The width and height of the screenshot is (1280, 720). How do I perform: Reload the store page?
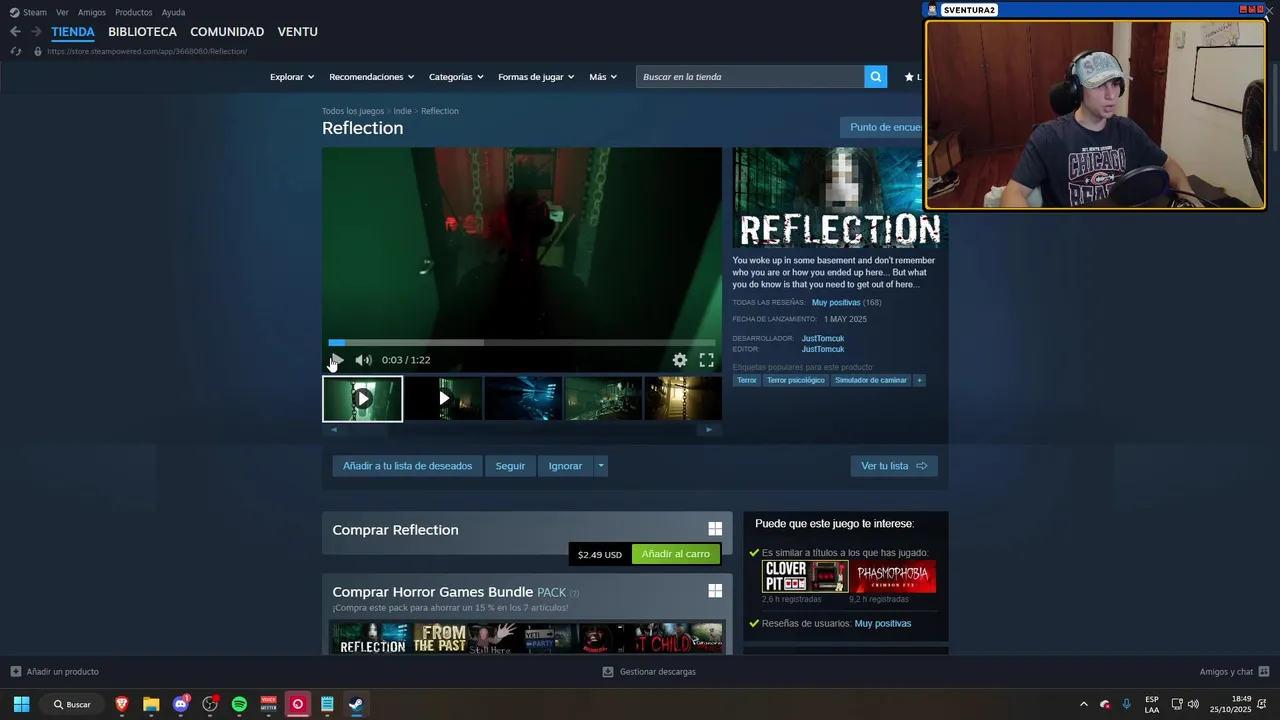(15, 51)
